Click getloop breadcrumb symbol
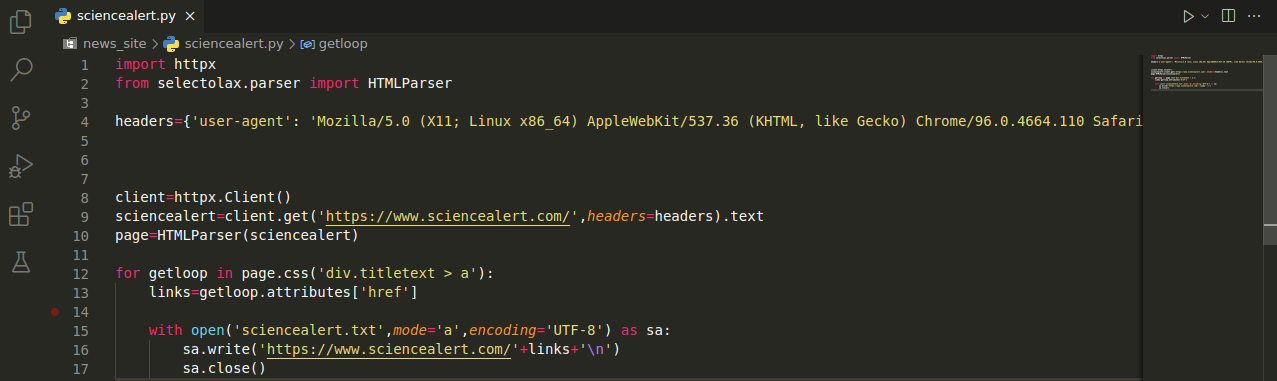 333,44
